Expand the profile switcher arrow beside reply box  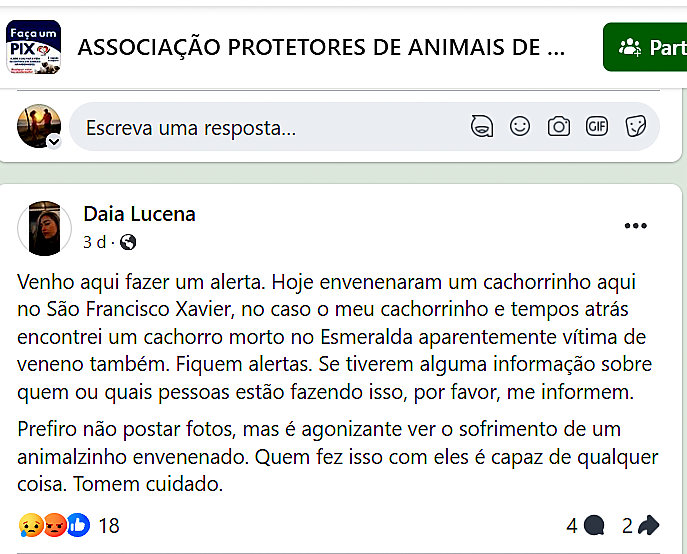pyautogui.click(x=54, y=142)
